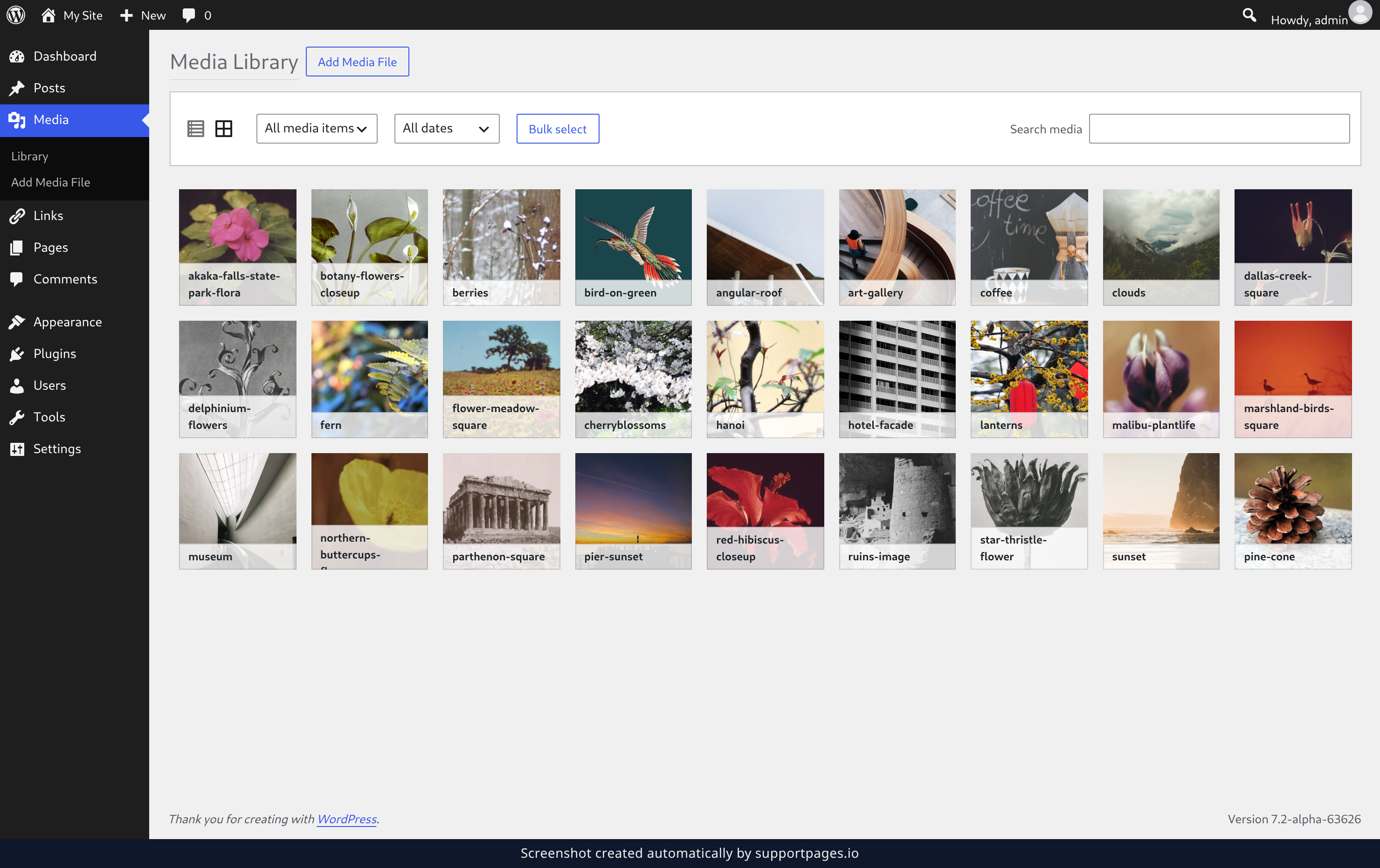
Task: Select the hotel-facade thumbnail
Action: 897,379
